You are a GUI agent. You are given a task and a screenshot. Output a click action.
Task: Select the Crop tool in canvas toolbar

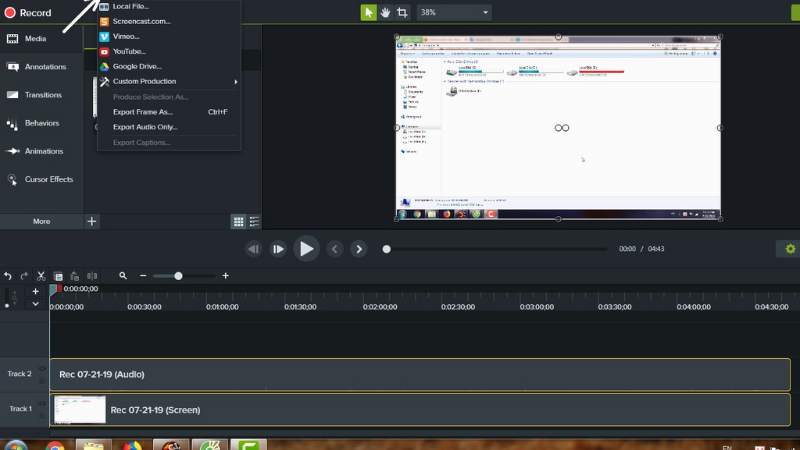pos(403,13)
